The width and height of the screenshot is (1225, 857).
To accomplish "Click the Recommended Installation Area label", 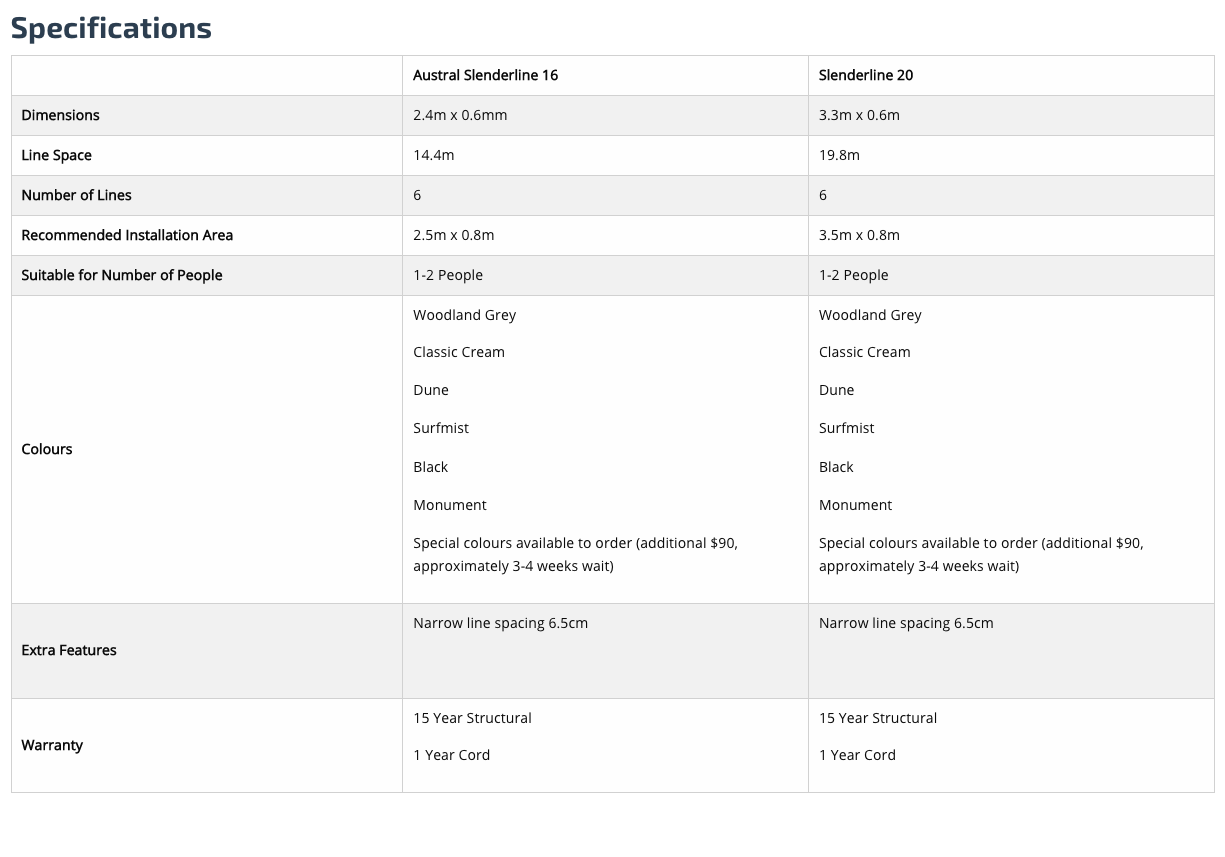I will coord(127,235).
